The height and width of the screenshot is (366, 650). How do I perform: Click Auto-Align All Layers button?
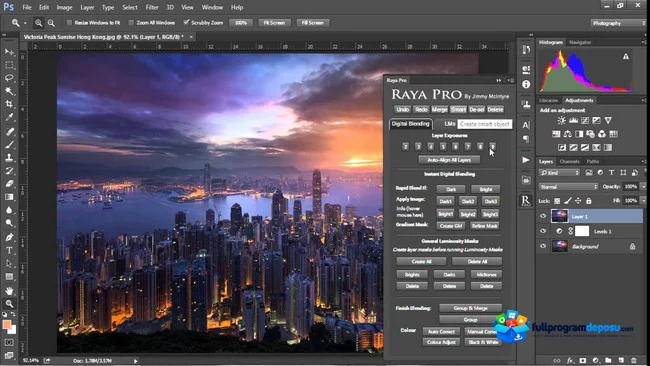pyautogui.click(x=449, y=160)
